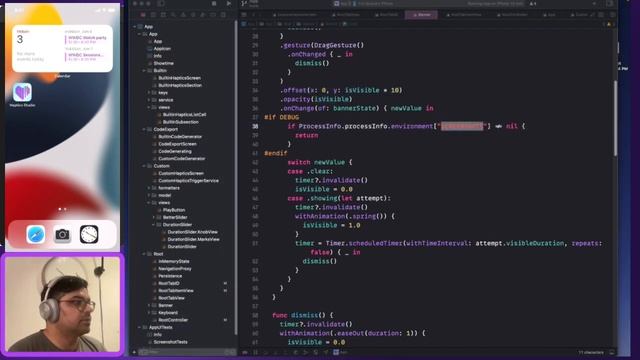Expand the formatters folder
This screenshot has width=640, height=360.
[x=149, y=188]
